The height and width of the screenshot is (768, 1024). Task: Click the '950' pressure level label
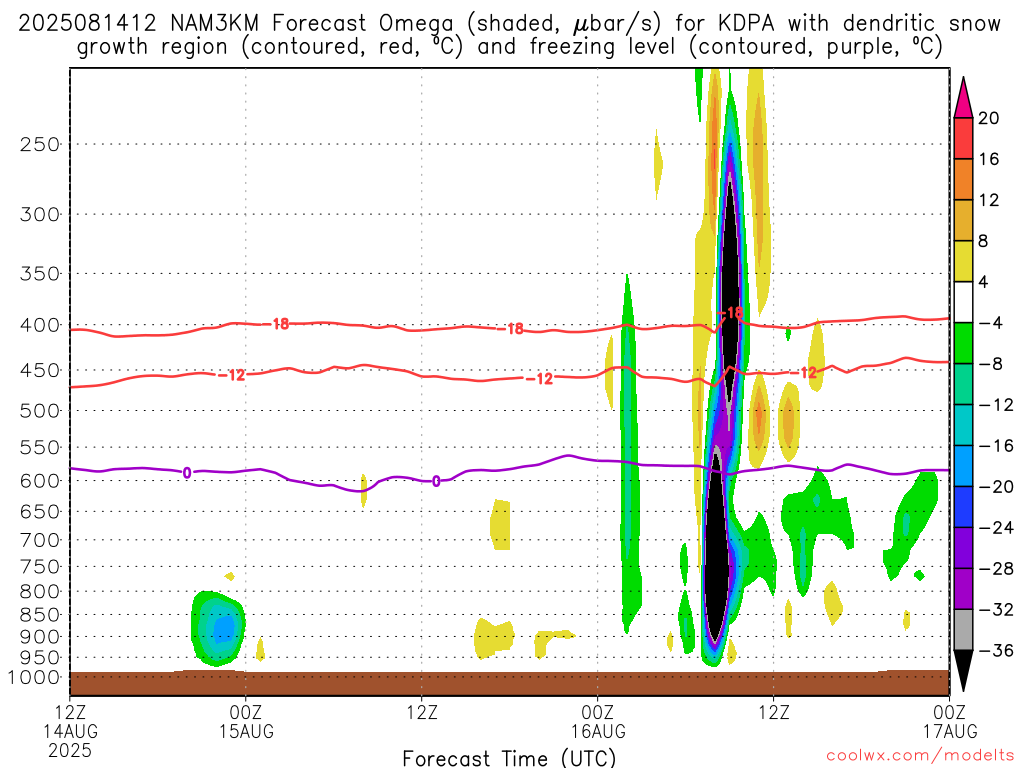pos(39,658)
